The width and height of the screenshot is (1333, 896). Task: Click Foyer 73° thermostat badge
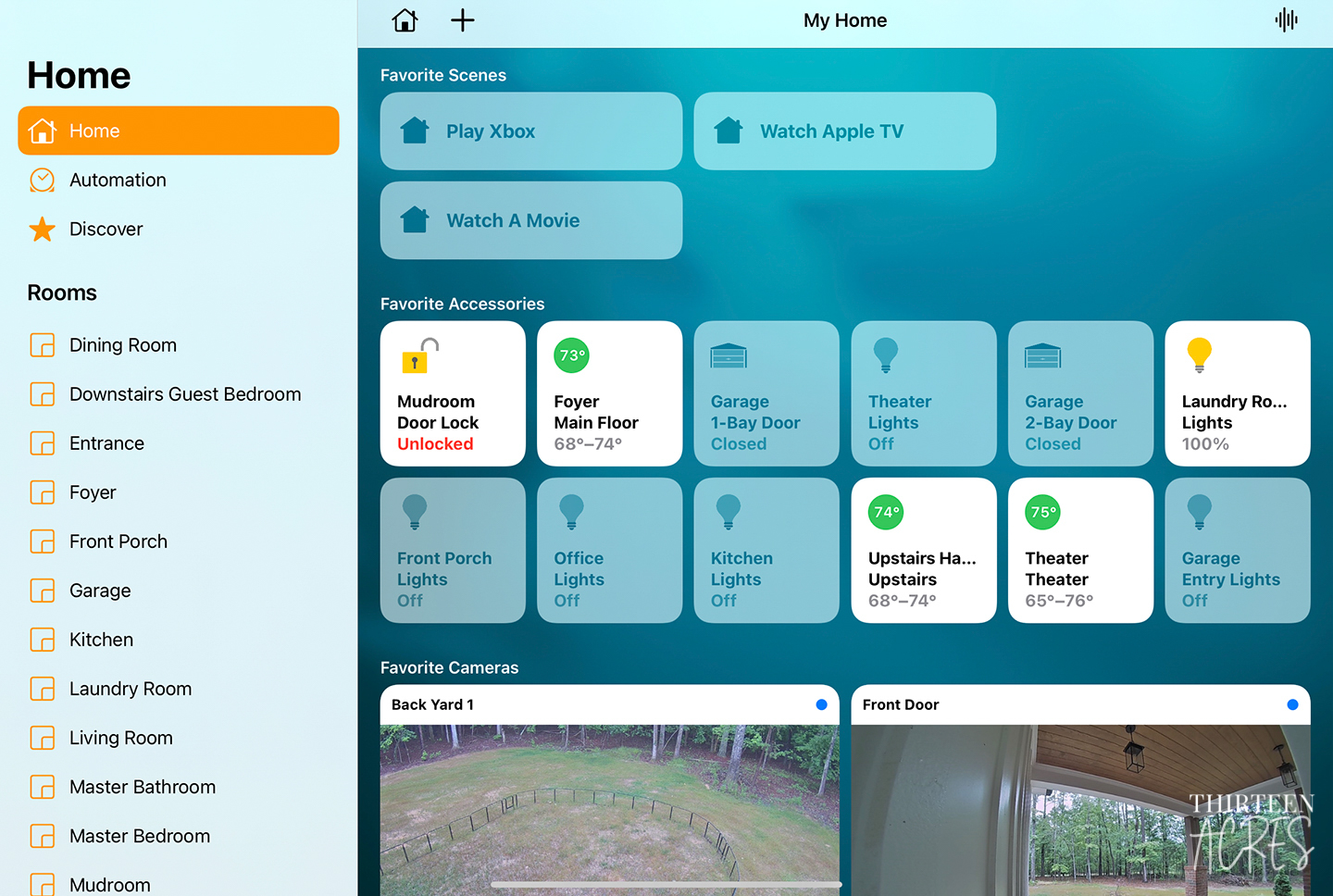click(x=571, y=355)
